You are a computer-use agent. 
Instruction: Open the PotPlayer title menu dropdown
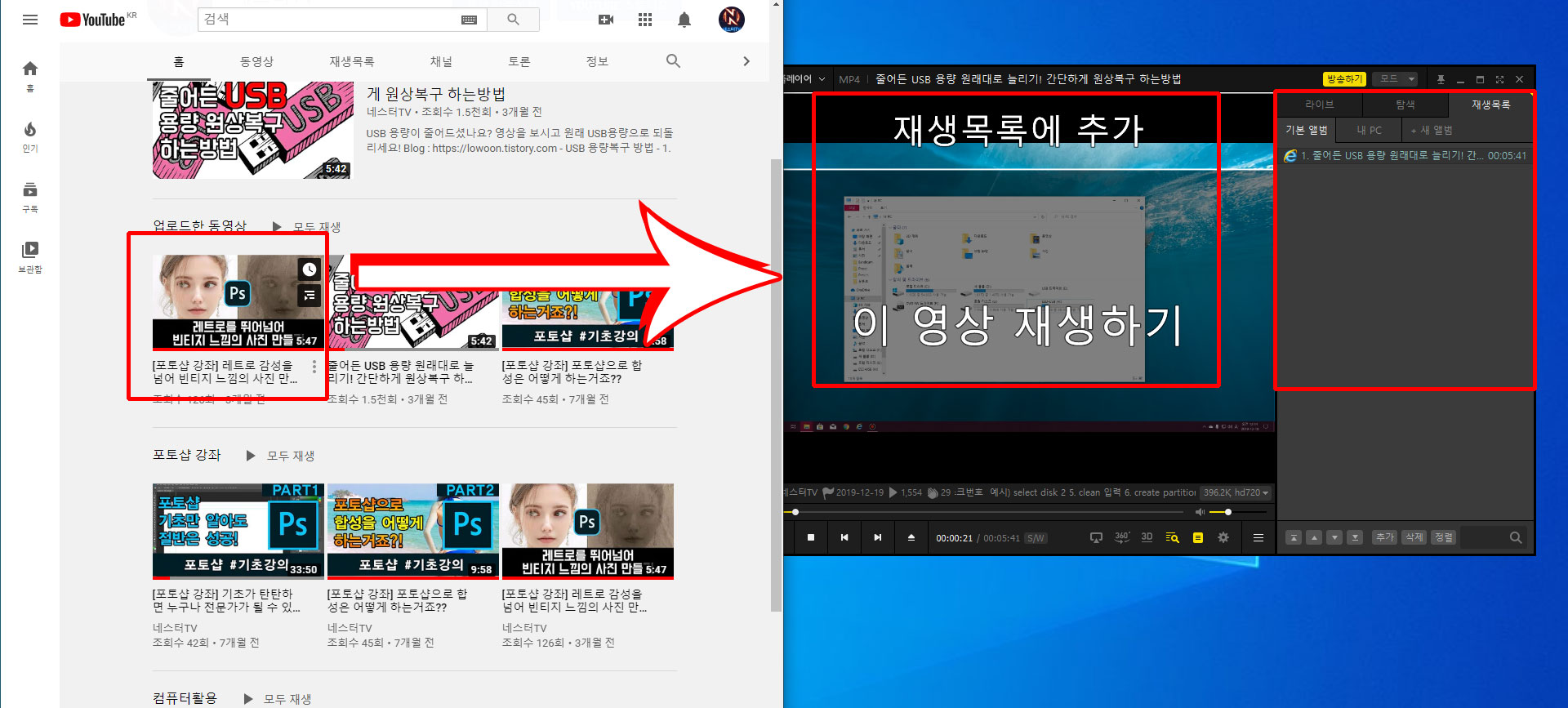pos(822,79)
